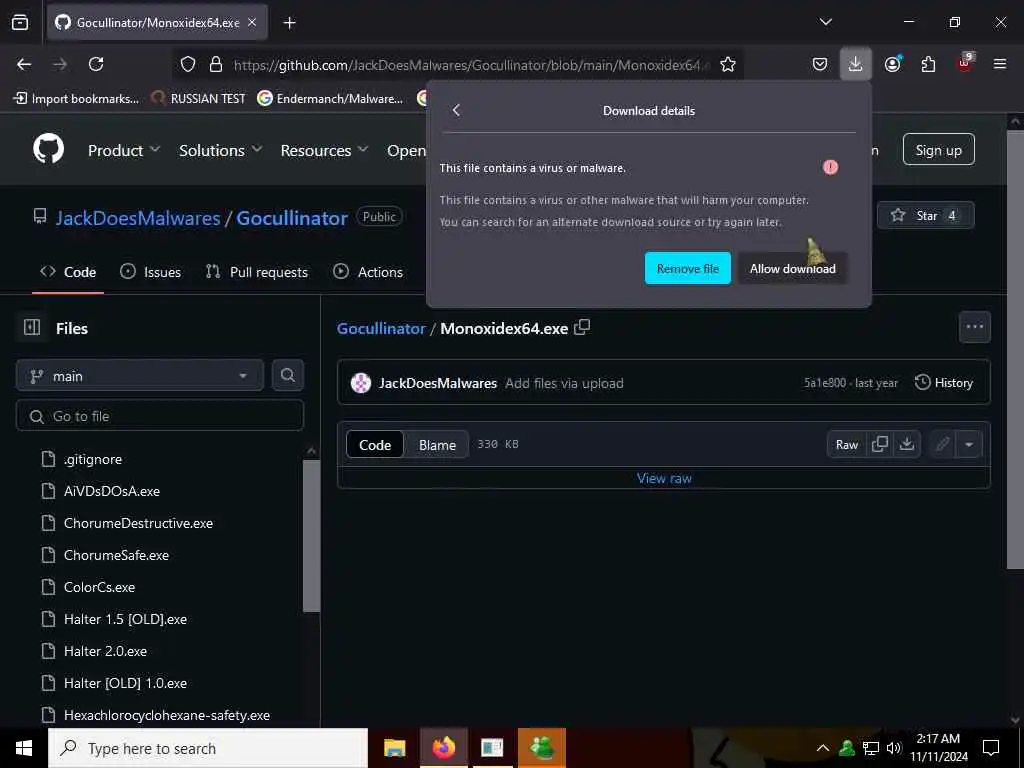This screenshot has width=1024, height=768.
Task: Click the GitHub Octocat logo
Action: pos(49,150)
